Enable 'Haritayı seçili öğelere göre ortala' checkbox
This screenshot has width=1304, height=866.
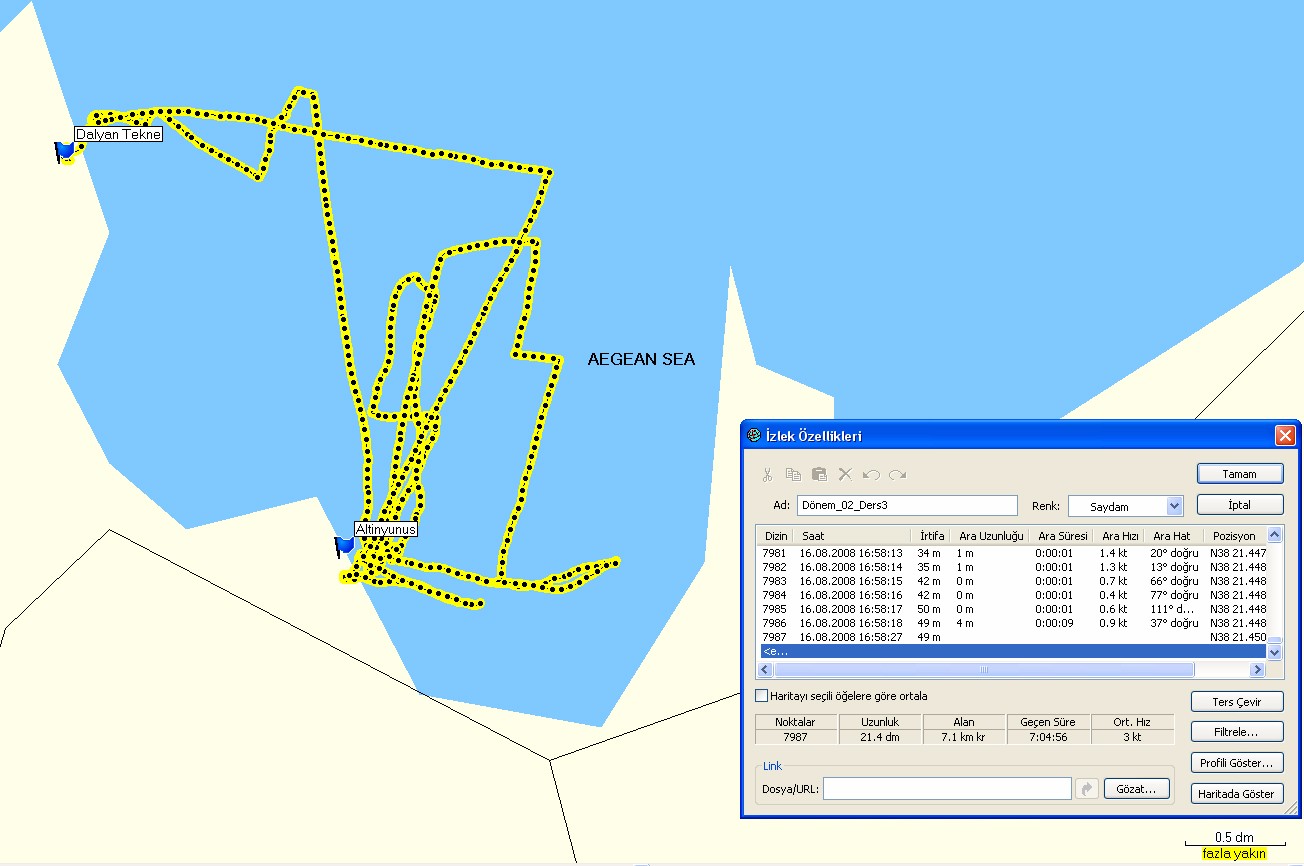(762, 695)
